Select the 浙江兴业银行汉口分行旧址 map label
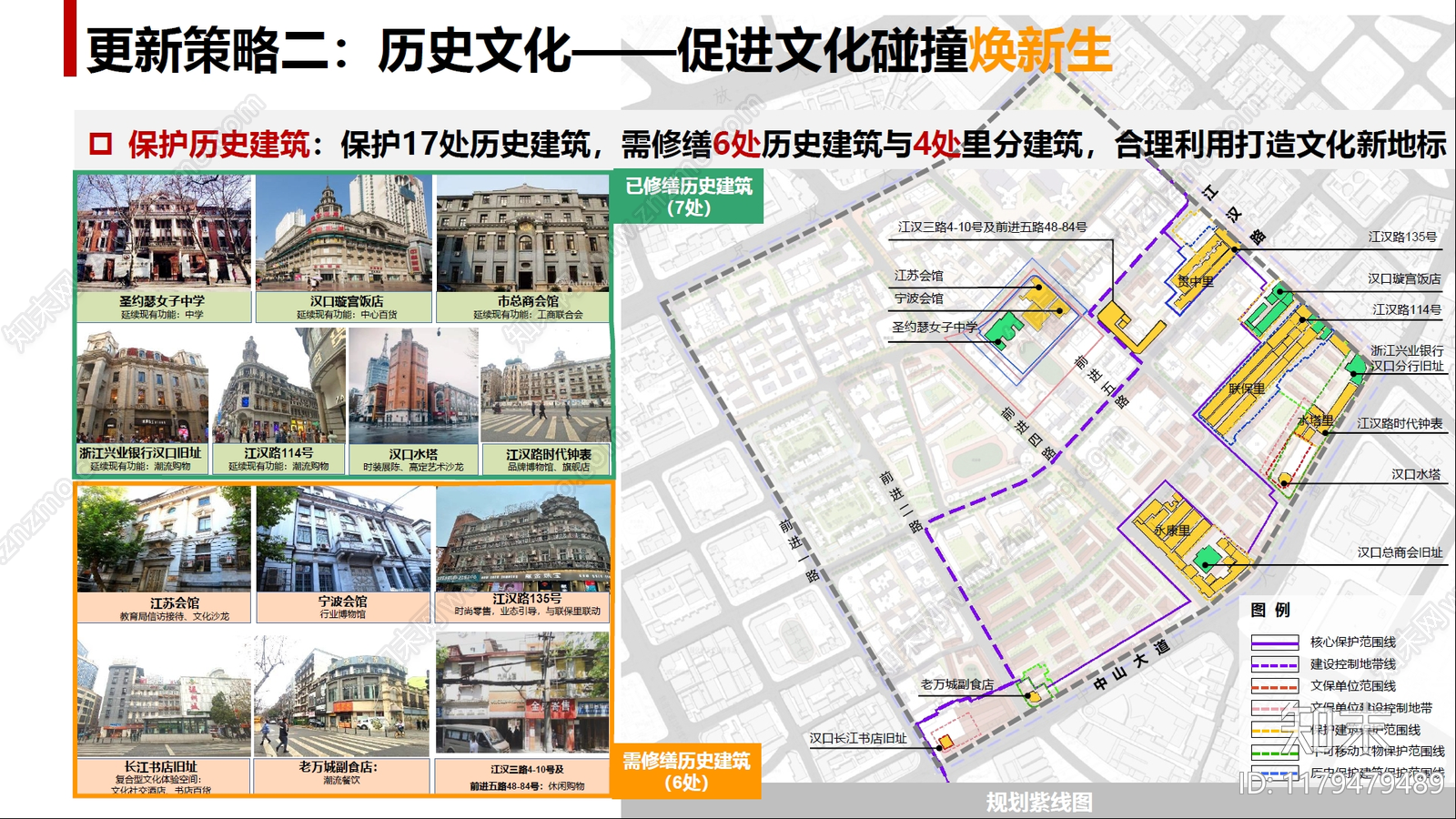1456x819 pixels. (x=1407, y=358)
